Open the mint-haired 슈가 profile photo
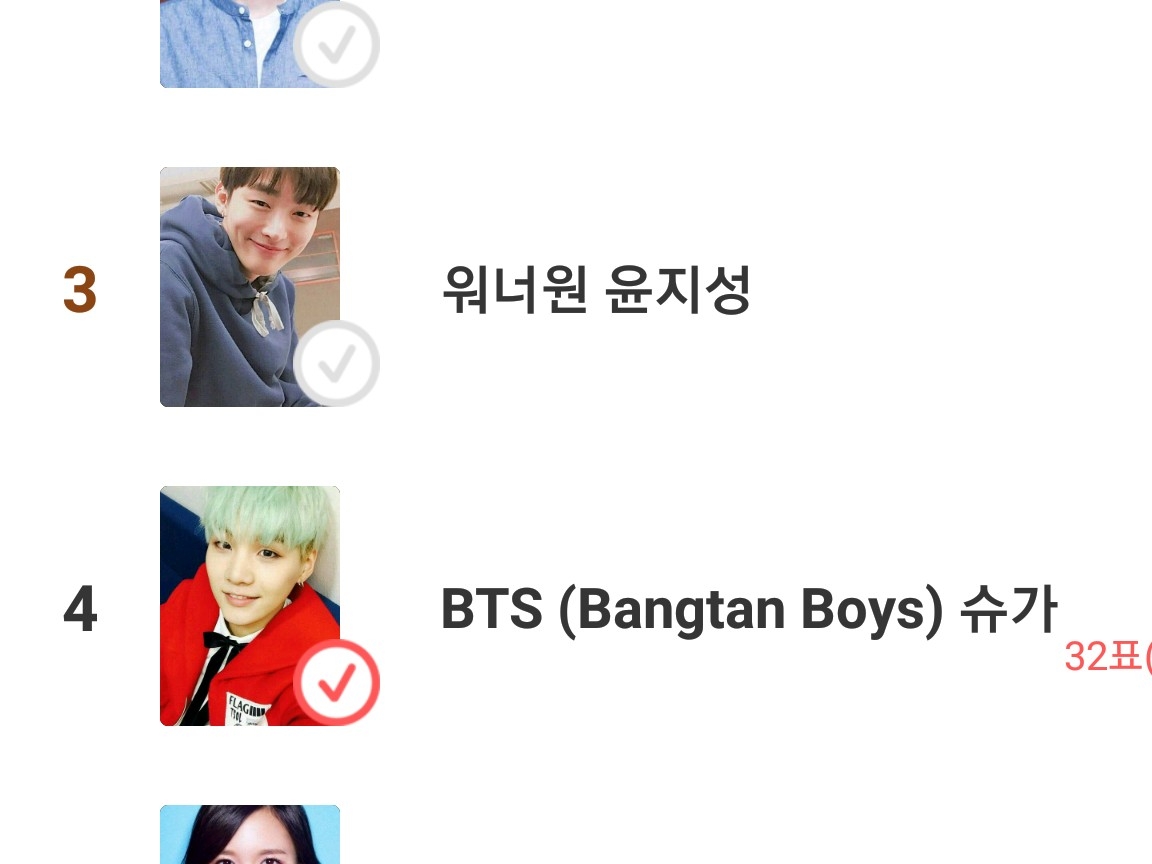1152x864 pixels. (x=250, y=605)
